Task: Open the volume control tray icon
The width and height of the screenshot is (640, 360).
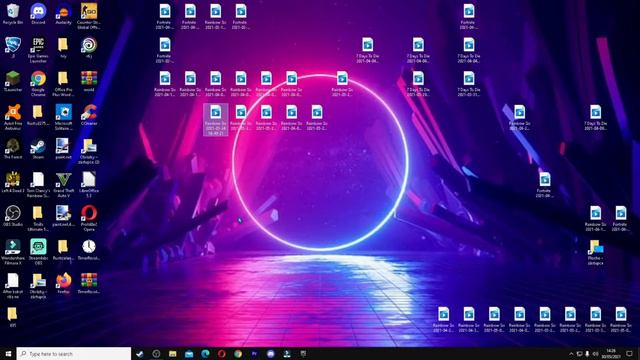Action: (x=596, y=353)
